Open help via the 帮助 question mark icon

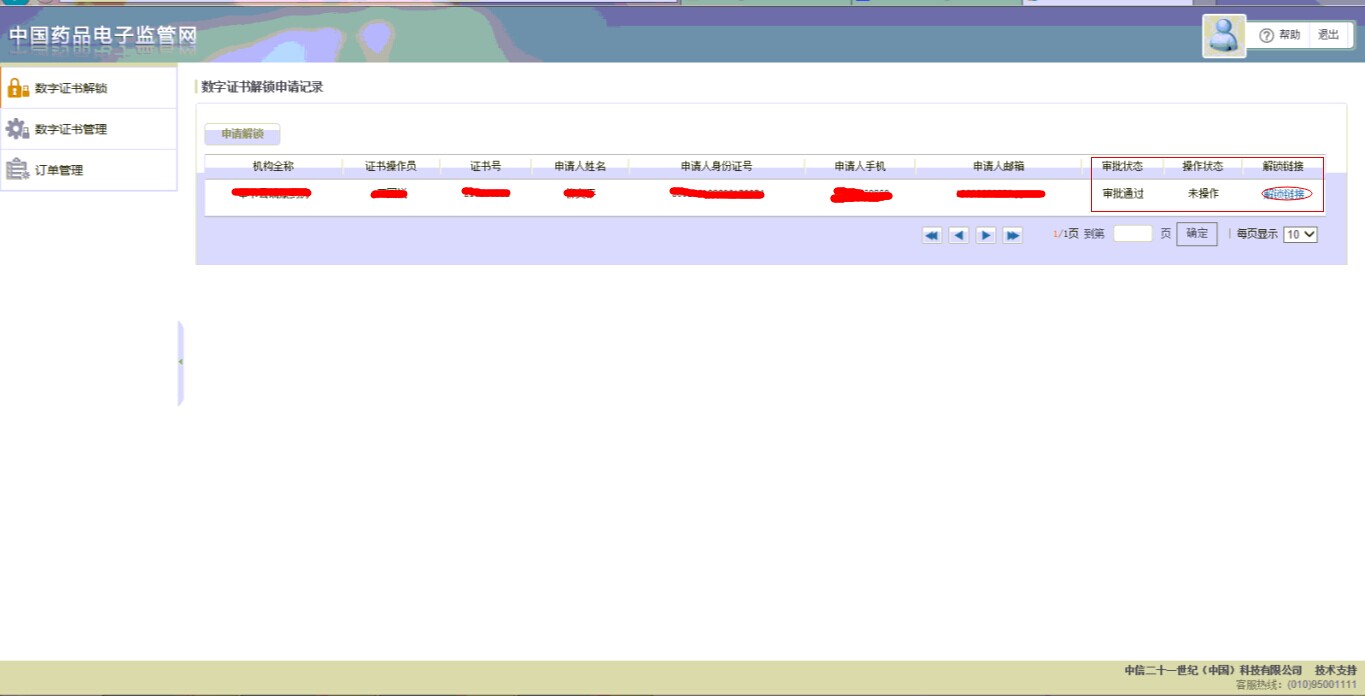click(1266, 35)
